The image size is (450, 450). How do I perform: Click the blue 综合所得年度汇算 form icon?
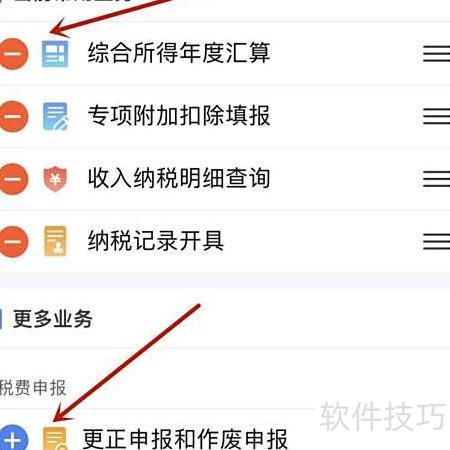point(55,54)
